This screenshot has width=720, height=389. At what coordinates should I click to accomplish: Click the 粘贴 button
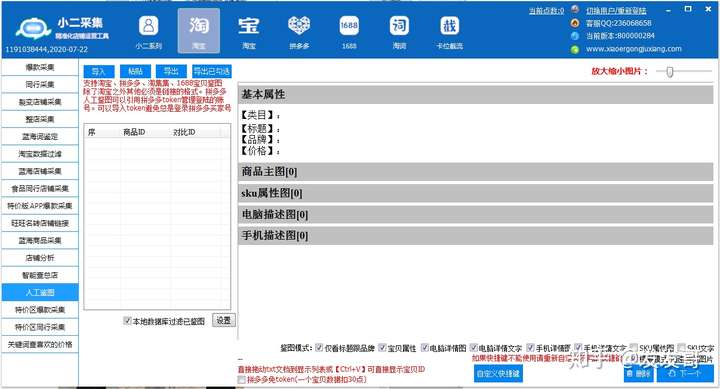(x=135, y=71)
